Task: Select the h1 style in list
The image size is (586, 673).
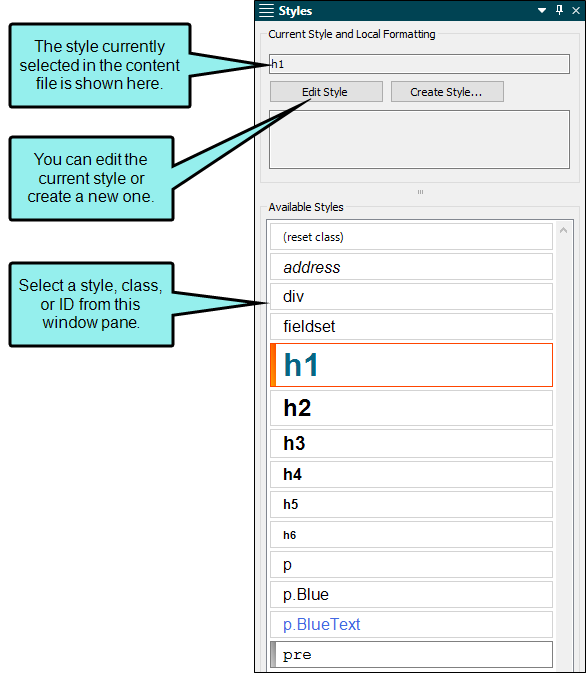Action: (411, 365)
